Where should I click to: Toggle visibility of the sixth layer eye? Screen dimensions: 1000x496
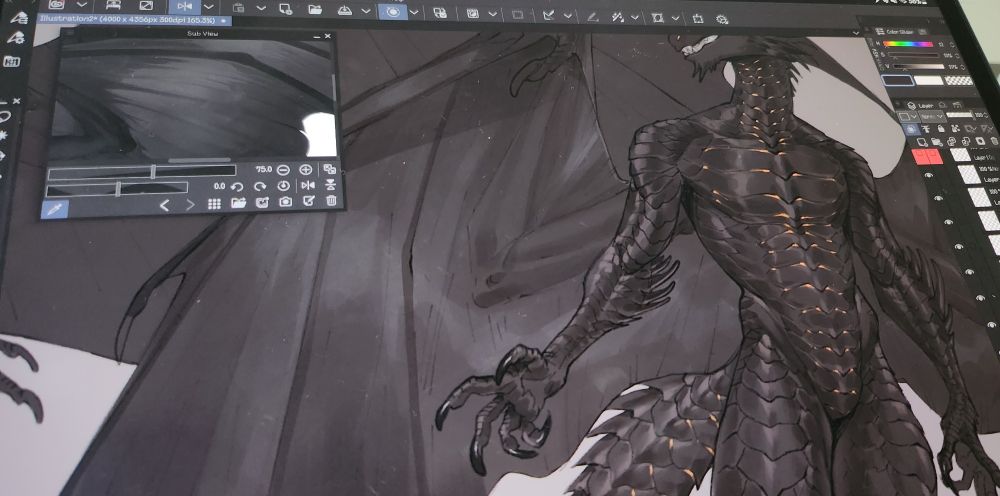pyautogui.click(x=981, y=298)
